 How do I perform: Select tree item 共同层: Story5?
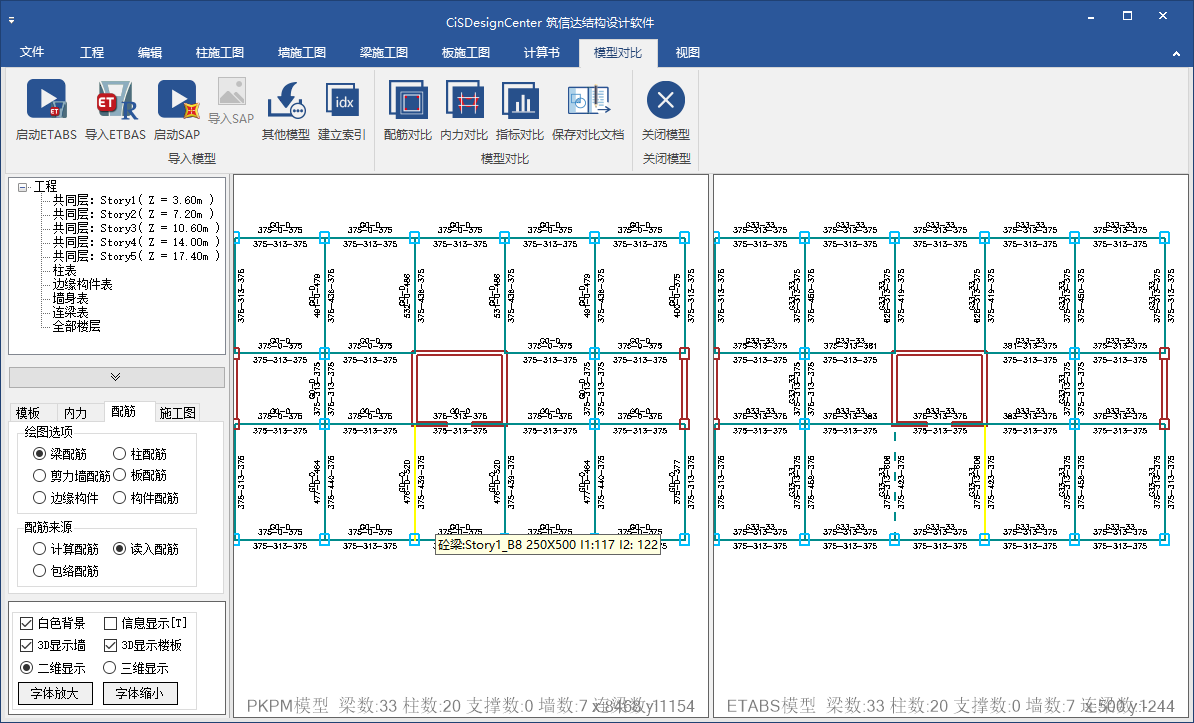(136, 256)
